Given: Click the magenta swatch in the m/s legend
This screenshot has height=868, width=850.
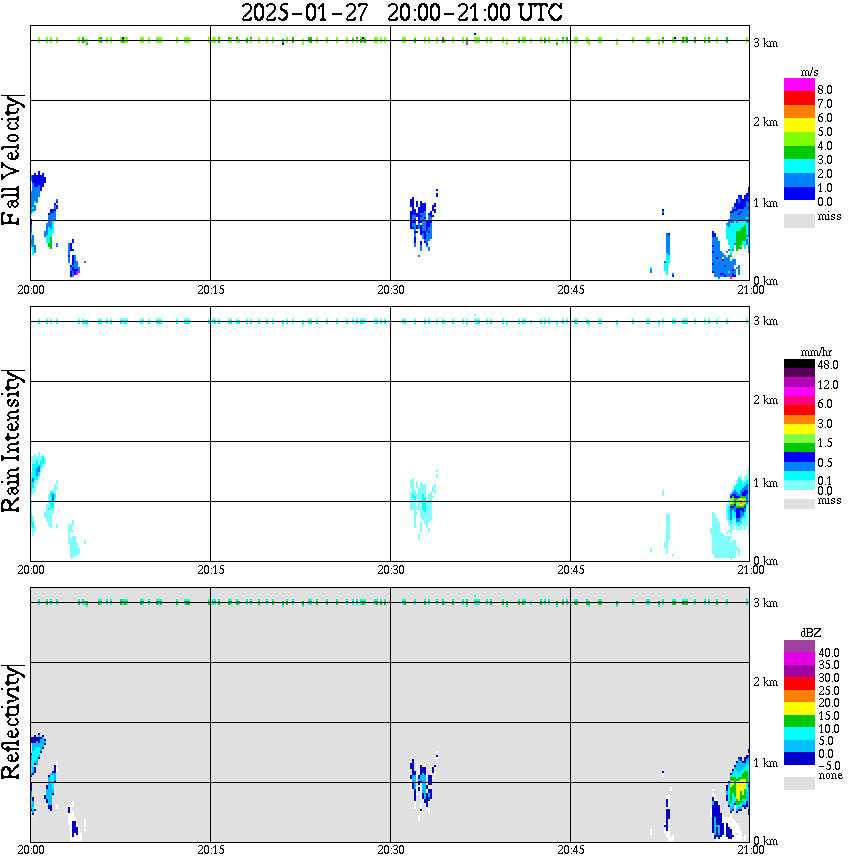Looking at the screenshot, I should [x=799, y=85].
